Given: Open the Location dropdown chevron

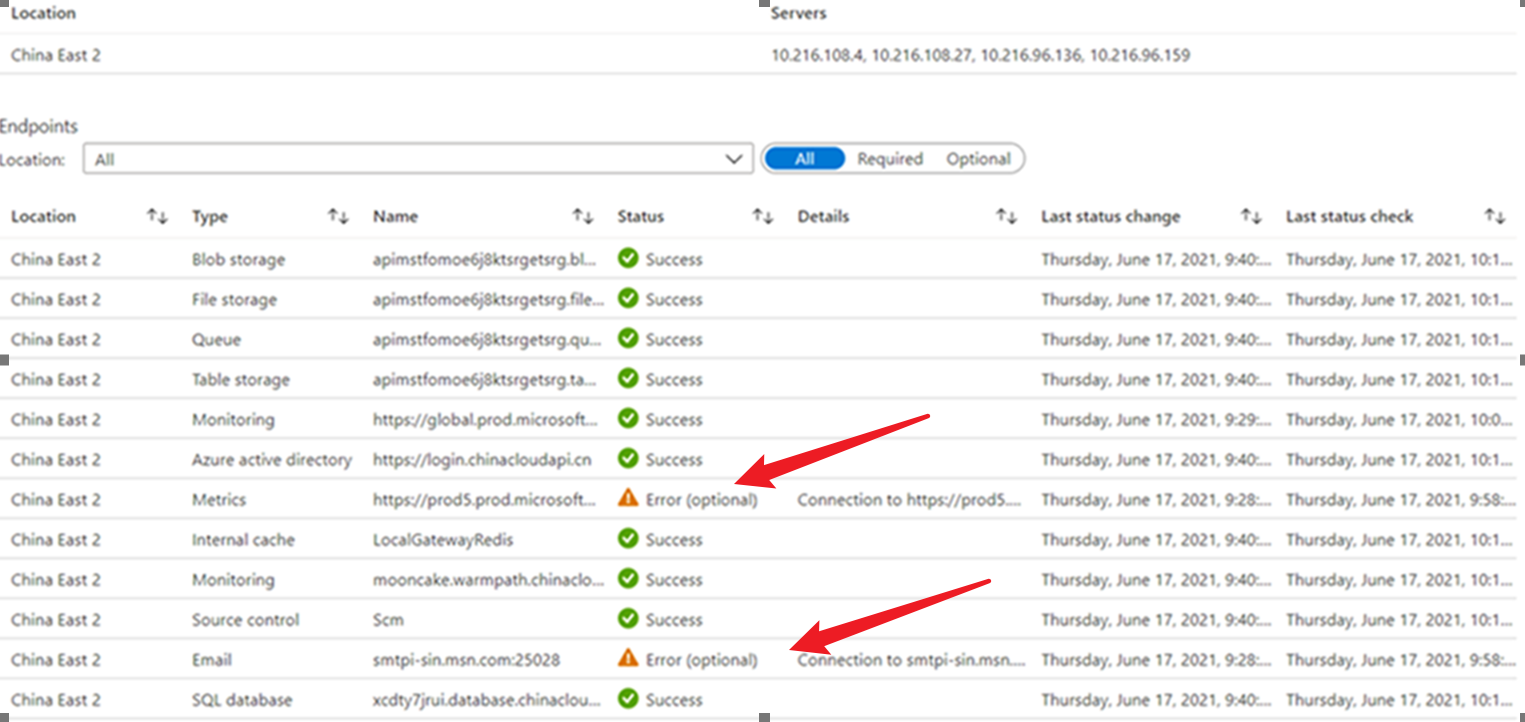Looking at the screenshot, I should click(734, 159).
